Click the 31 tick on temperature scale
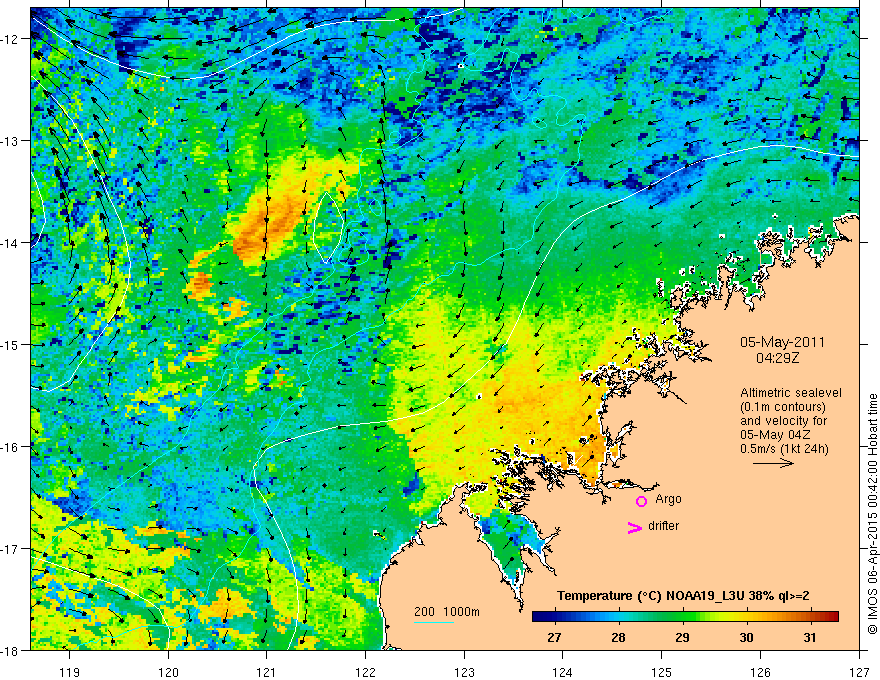 click(x=810, y=637)
